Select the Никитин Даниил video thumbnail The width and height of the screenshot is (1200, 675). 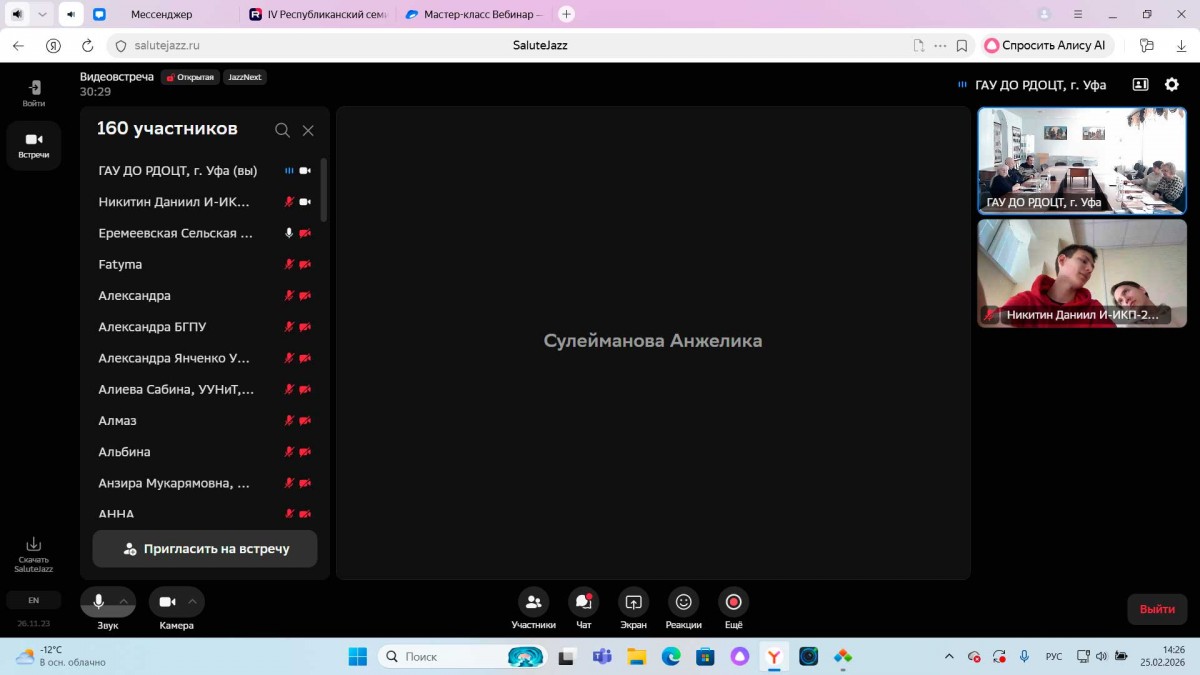(1082, 273)
